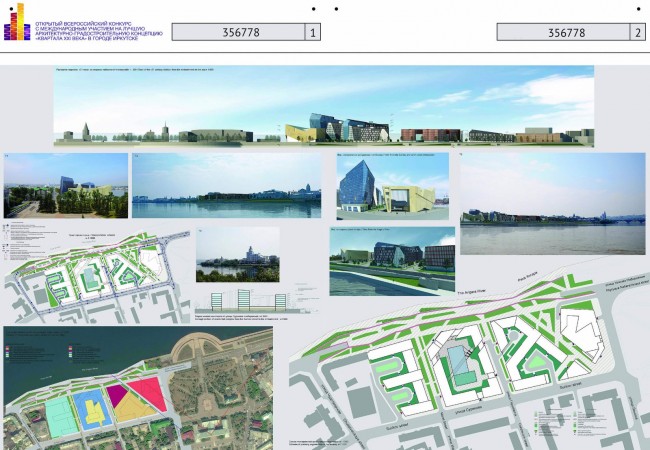Open the embankment view building render

392,261
